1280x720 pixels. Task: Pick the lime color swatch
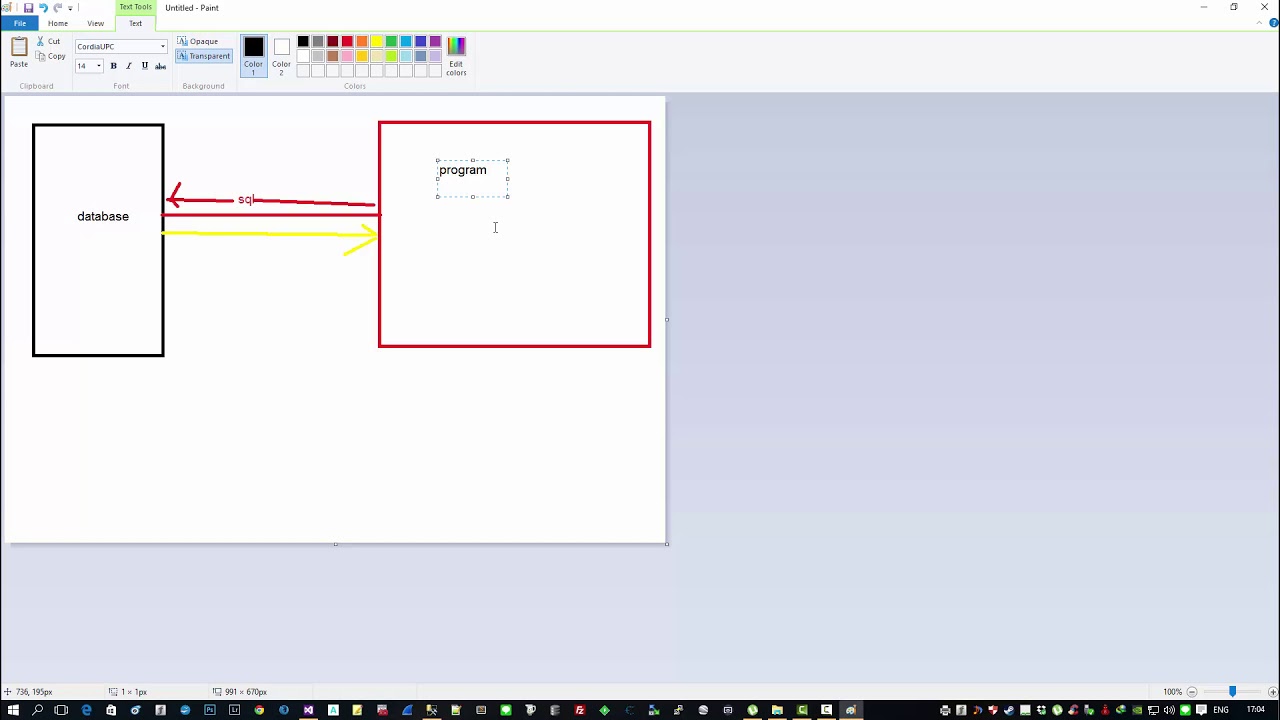[391, 56]
